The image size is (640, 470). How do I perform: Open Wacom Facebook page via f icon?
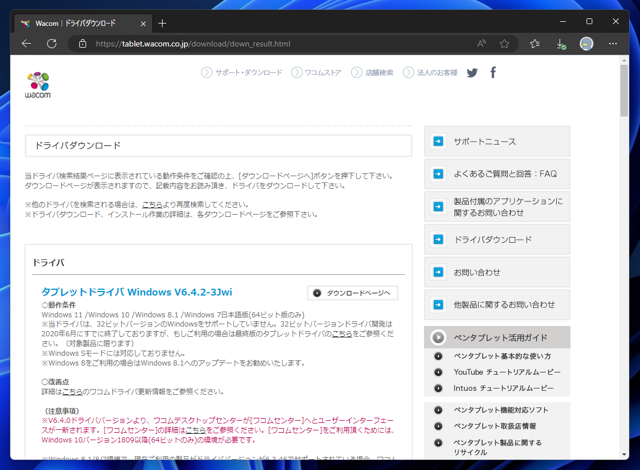pyautogui.click(x=493, y=73)
